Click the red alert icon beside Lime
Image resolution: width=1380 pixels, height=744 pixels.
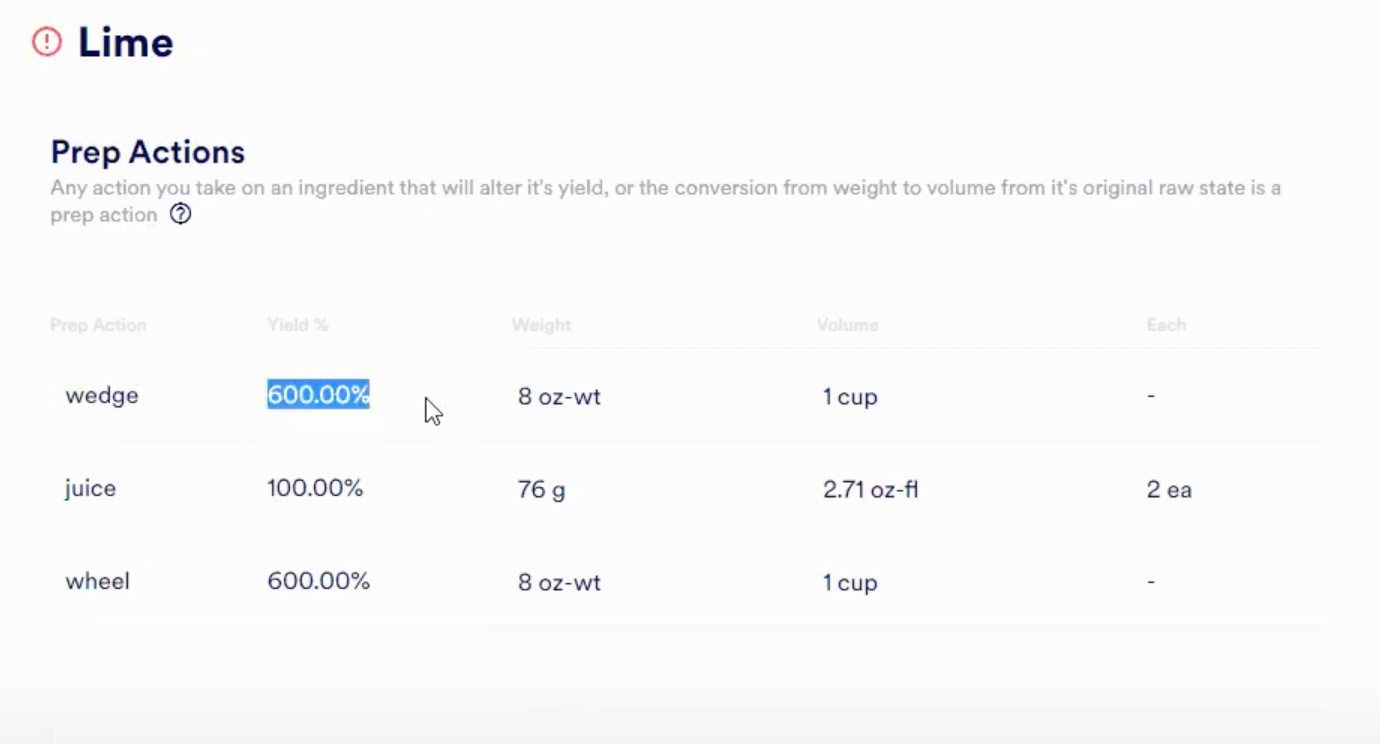click(x=47, y=42)
